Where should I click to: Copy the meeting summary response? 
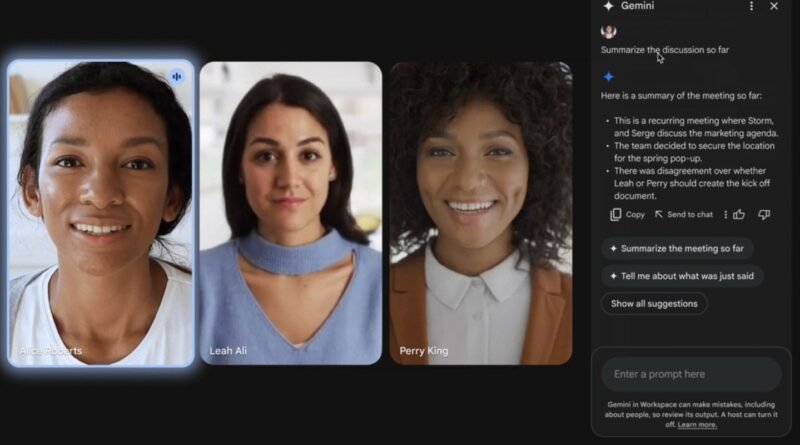coord(628,214)
